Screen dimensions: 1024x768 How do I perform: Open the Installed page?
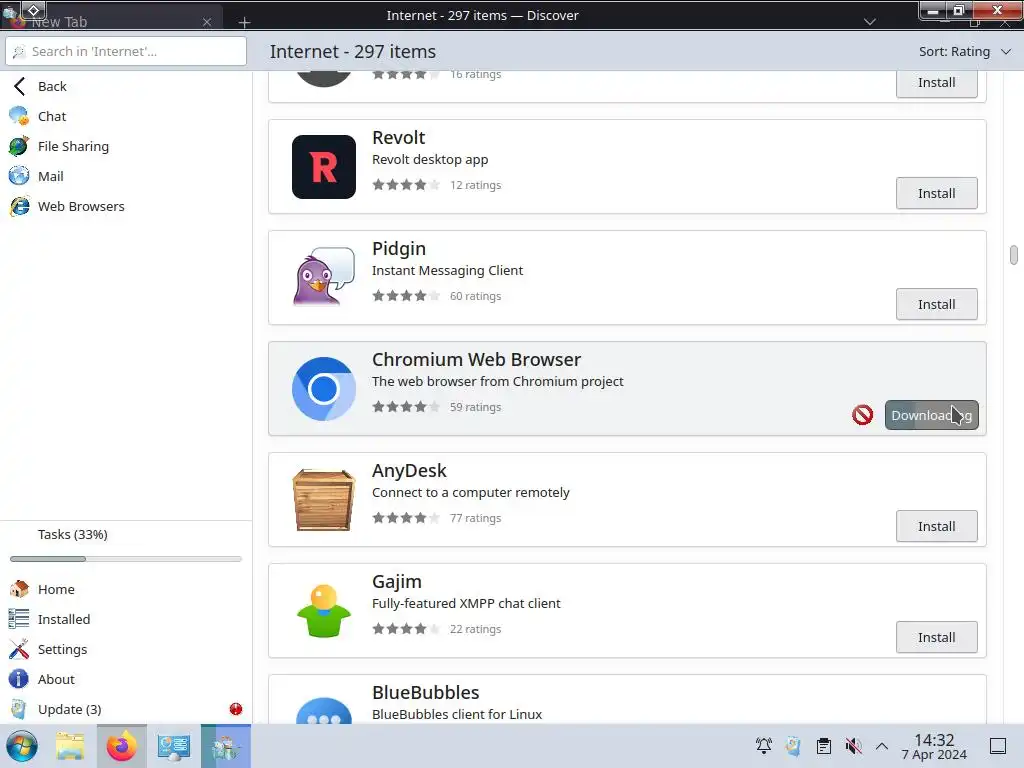tap(126, 619)
